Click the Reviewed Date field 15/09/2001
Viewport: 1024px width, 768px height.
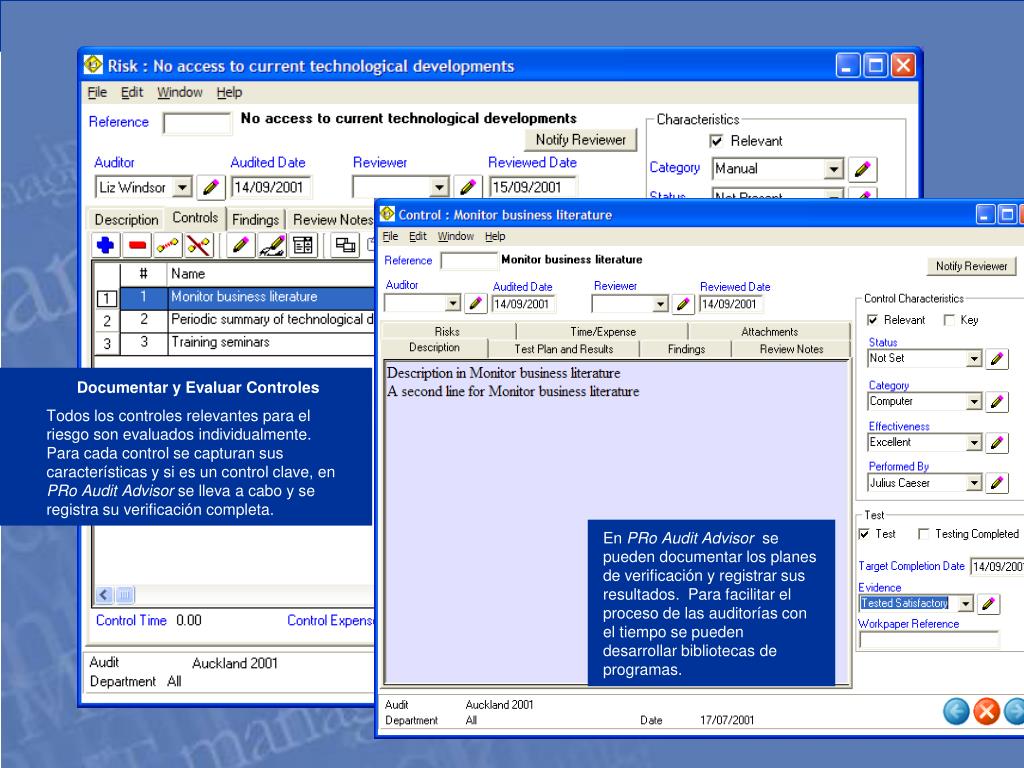point(532,187)
